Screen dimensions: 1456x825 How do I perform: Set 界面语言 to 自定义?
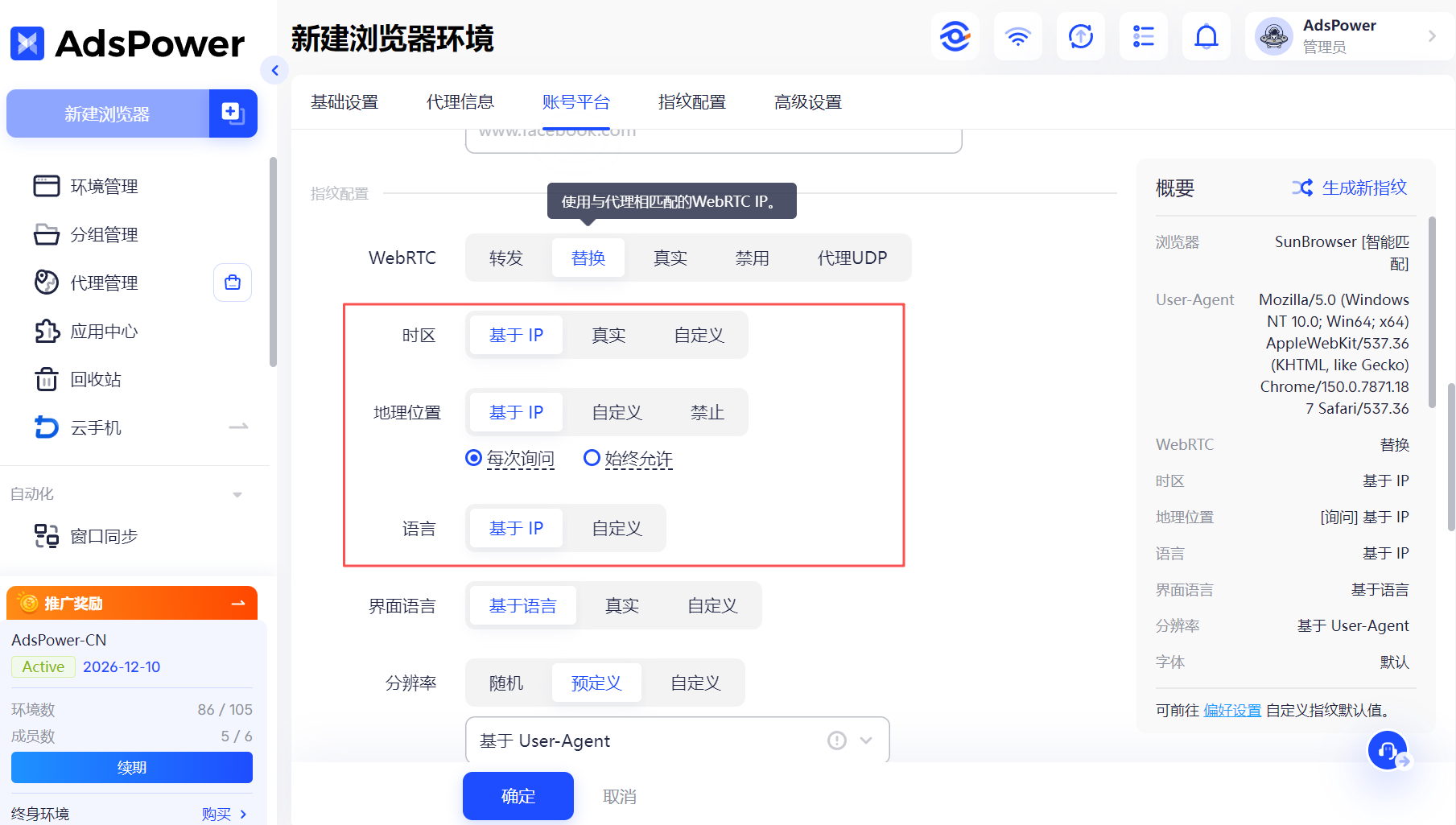712,605
